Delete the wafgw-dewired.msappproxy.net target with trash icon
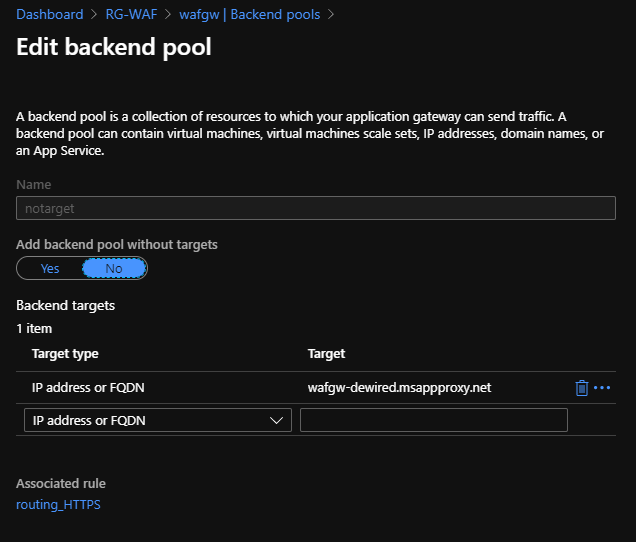This screenshot has height=542, width=636. [582, 388]
